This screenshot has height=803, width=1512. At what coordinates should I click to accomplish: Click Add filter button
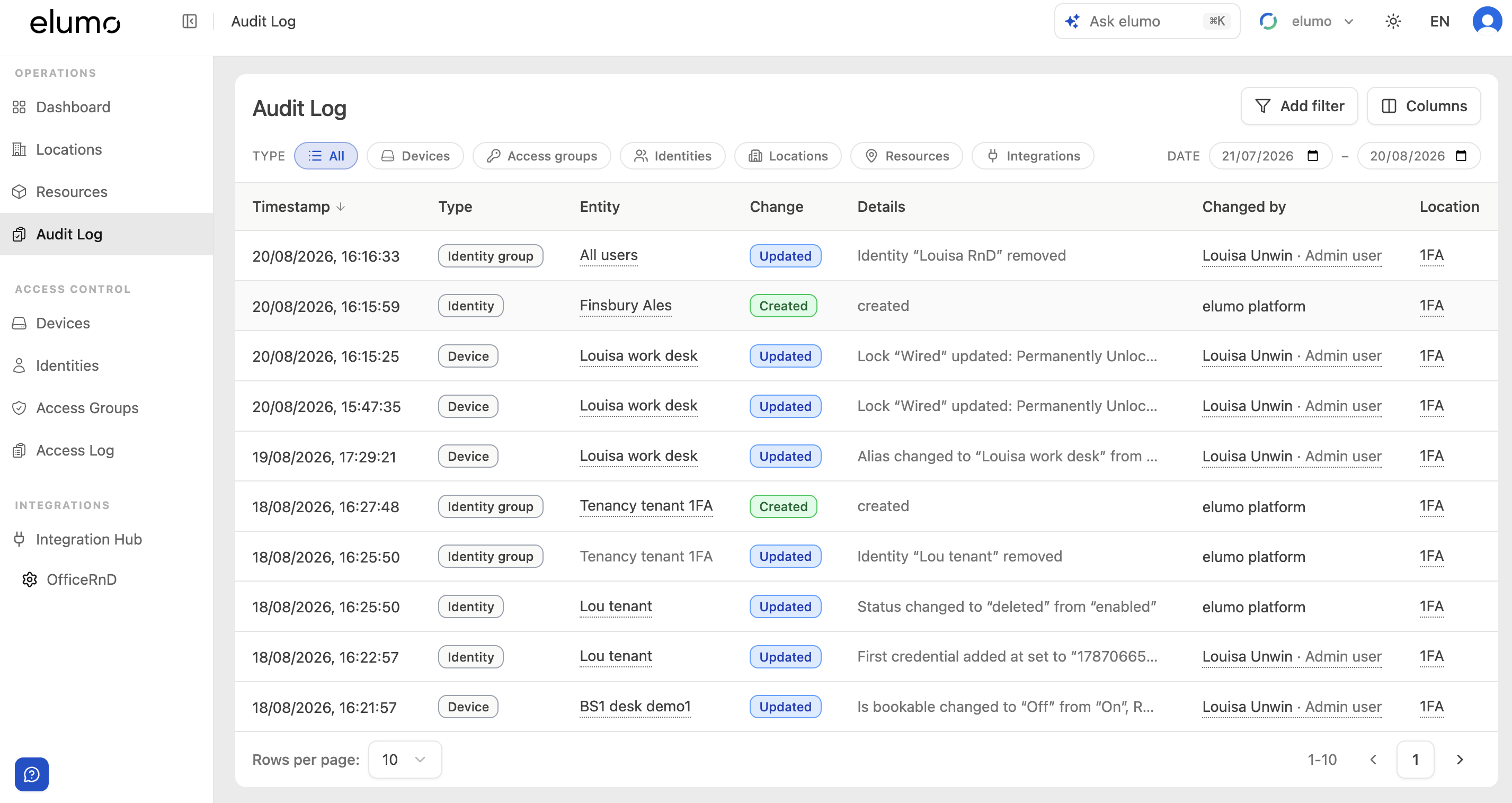1299,105
